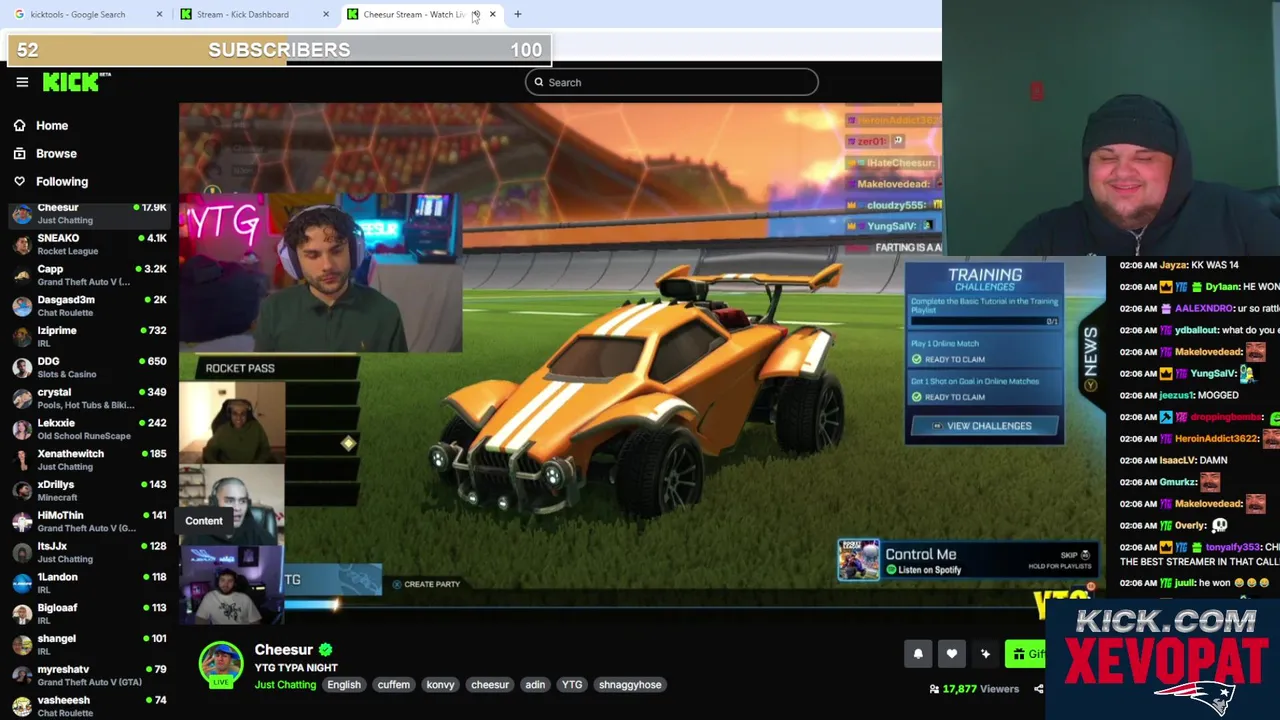Click the shnaggyhose tag
This screenshot has width=1280, height=720.
630,685
